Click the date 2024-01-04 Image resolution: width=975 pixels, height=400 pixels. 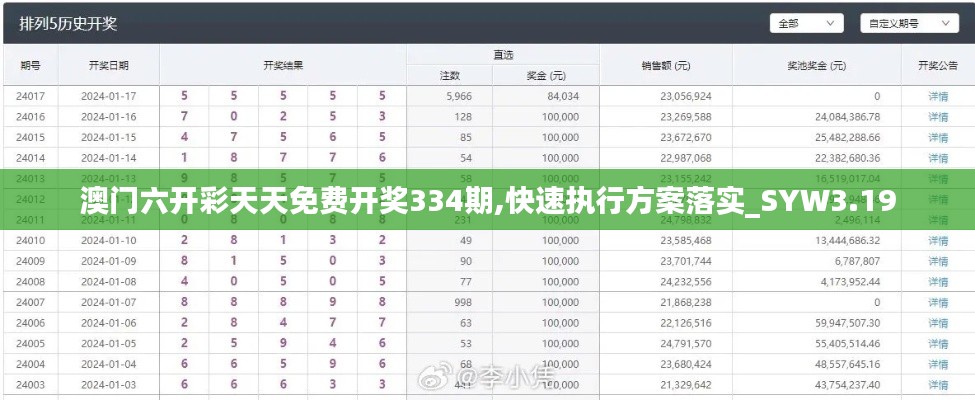[x=109, y=364]
